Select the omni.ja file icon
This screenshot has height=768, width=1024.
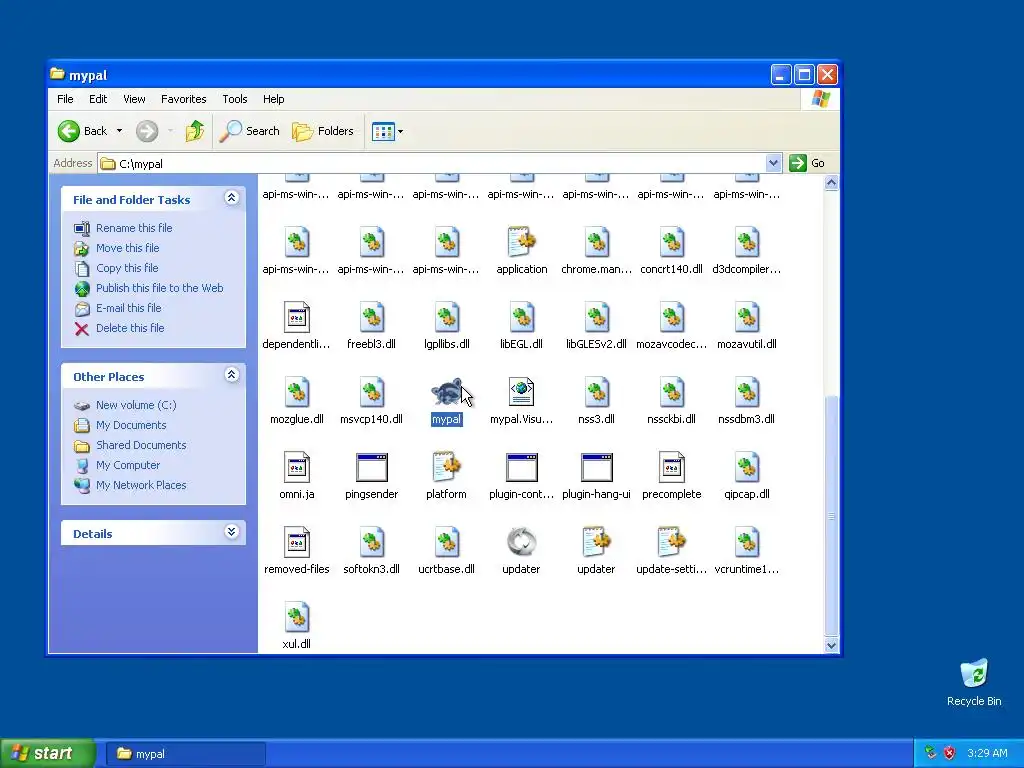[296, 468]
